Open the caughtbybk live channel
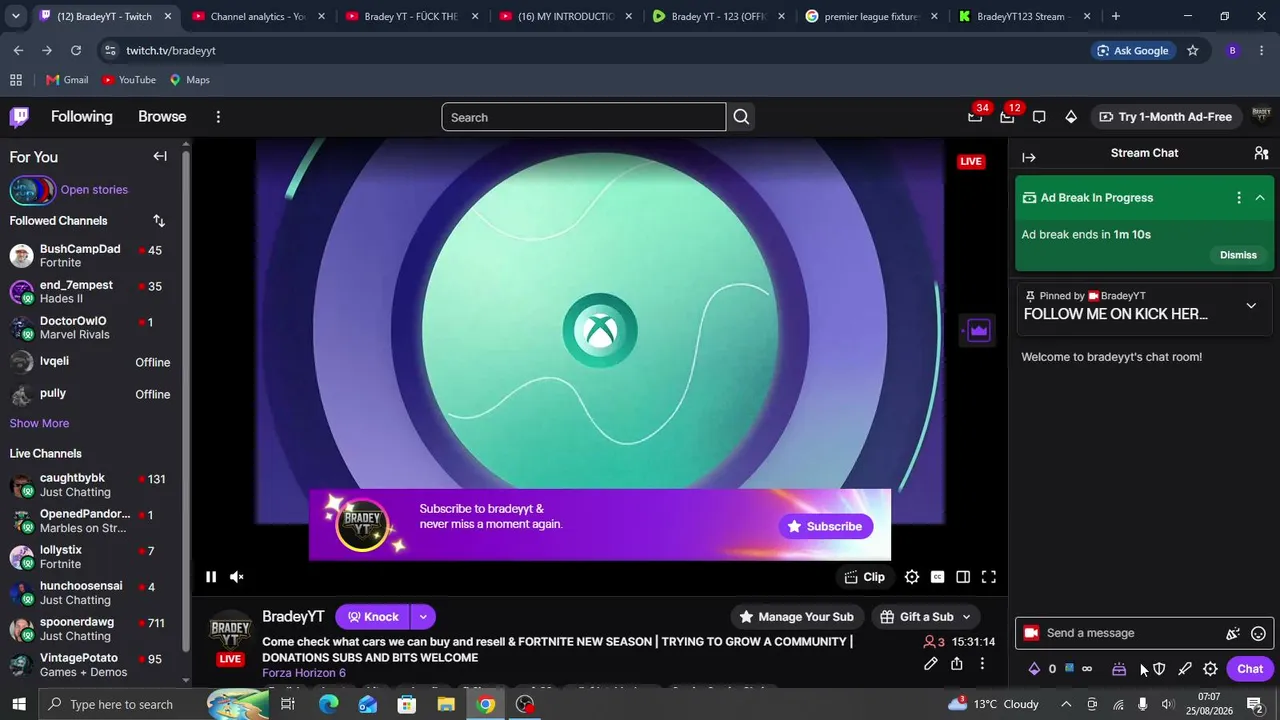The image size is (1280, 720). (90, 485)
